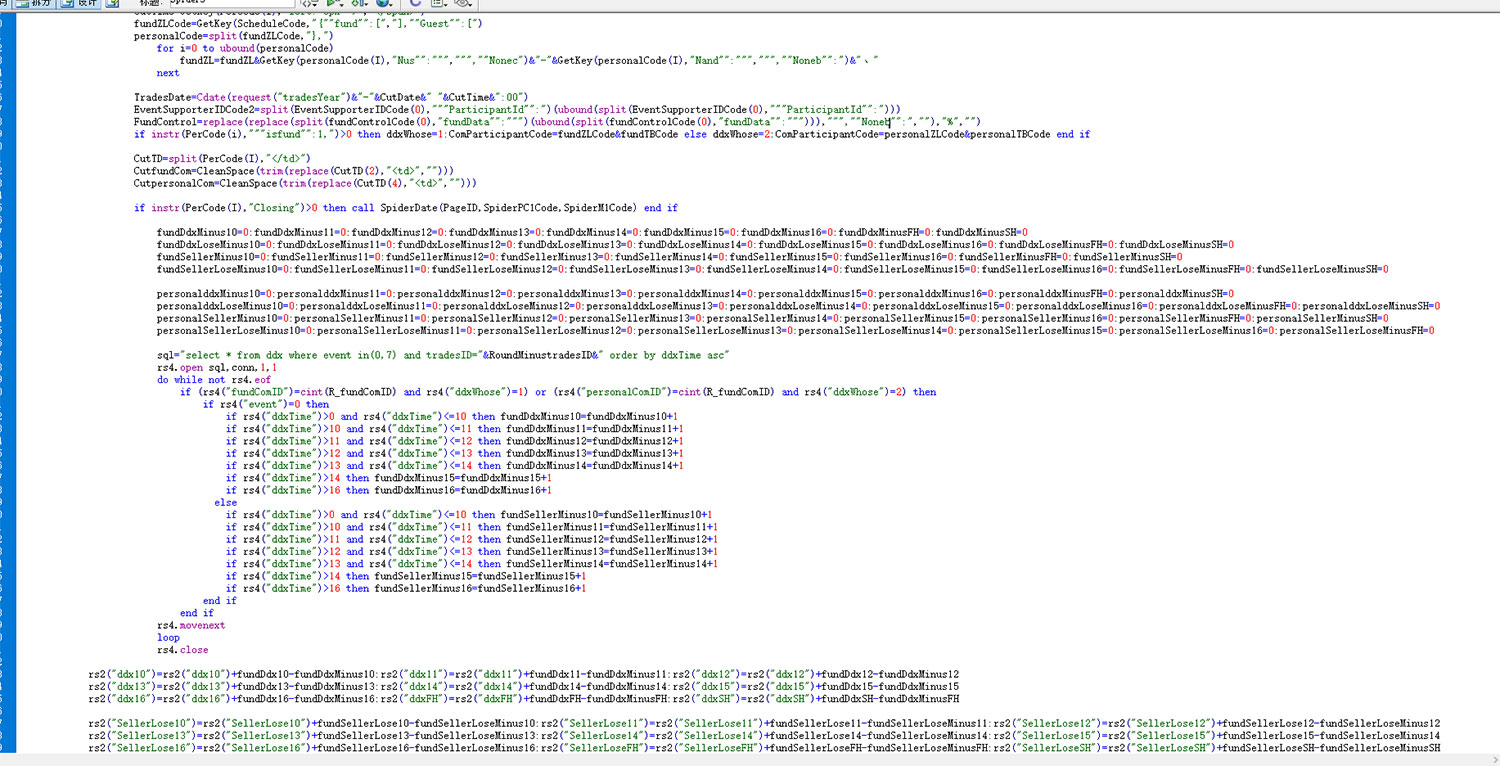Click the personalCode=split(fundZLCode line

coord(232,35)
